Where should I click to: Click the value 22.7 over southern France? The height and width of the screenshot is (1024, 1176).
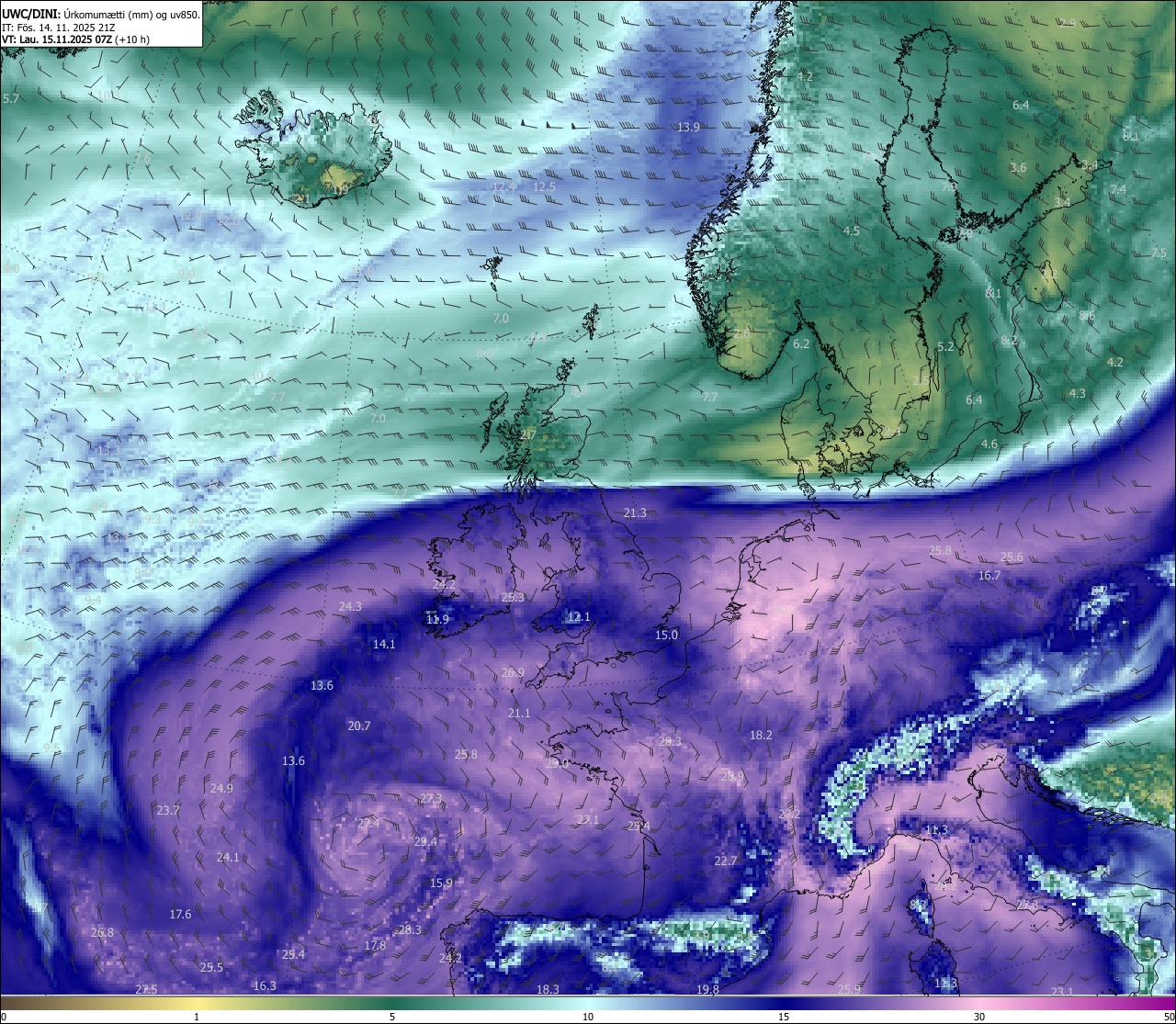point(726,861)
